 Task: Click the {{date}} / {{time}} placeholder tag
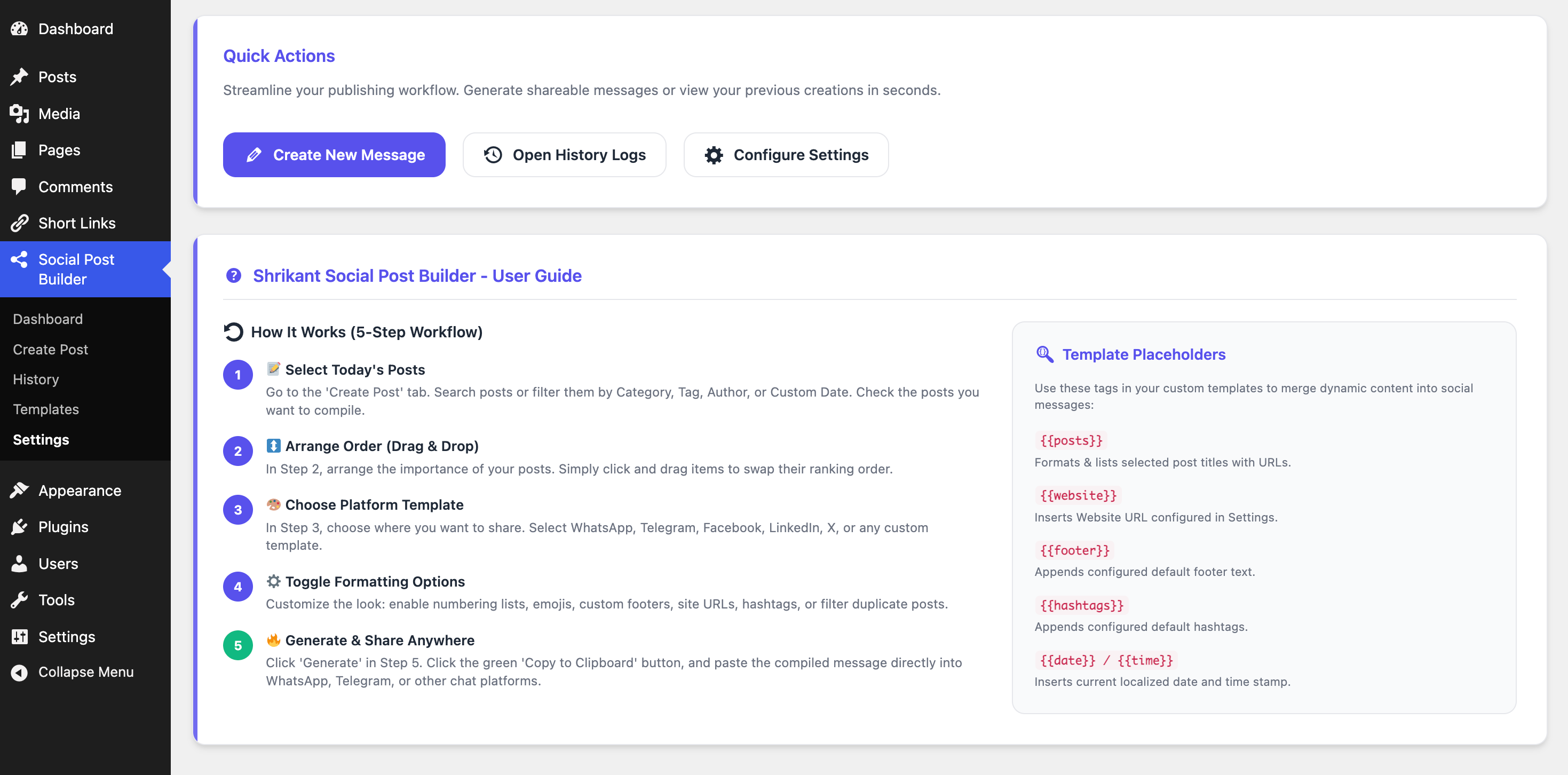coord(1106,660)
